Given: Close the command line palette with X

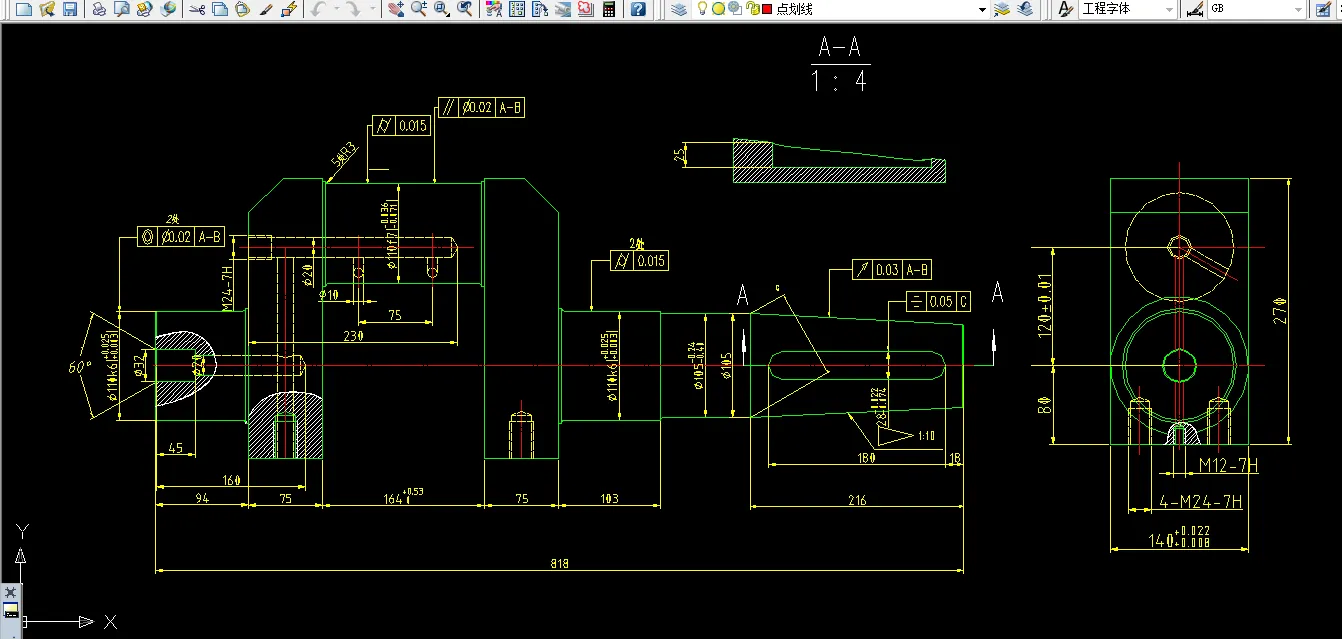Looking at the screenshot, I should coord(11,592).
